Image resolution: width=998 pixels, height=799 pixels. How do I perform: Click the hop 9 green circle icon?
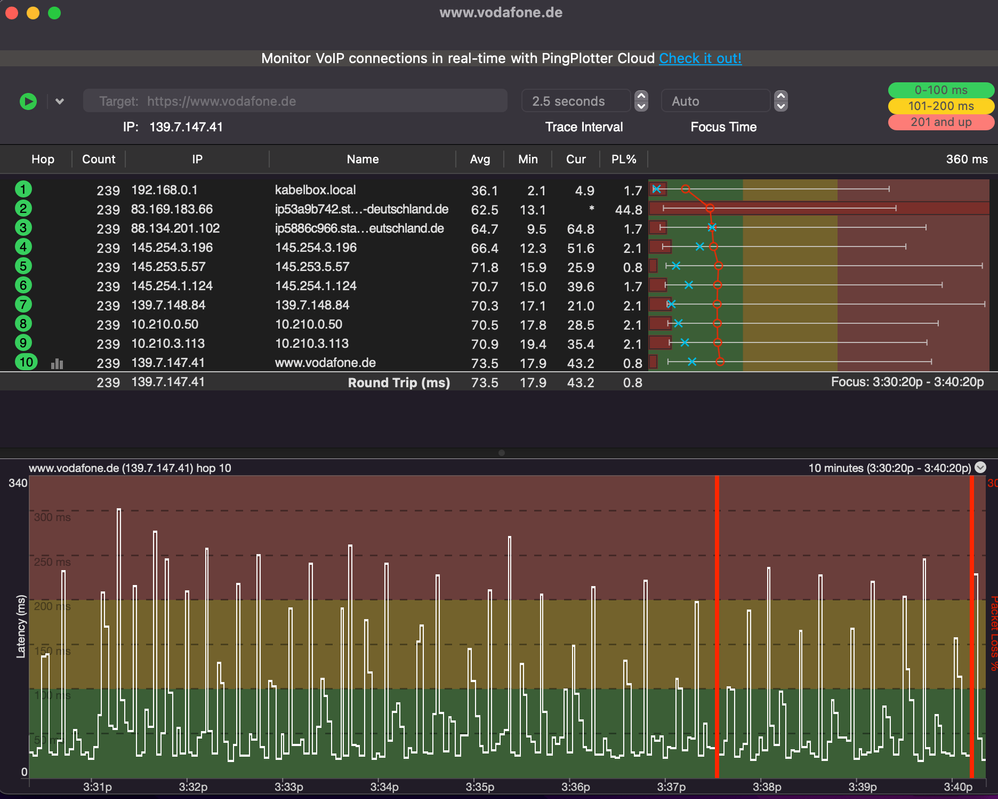tap(24, 343)
